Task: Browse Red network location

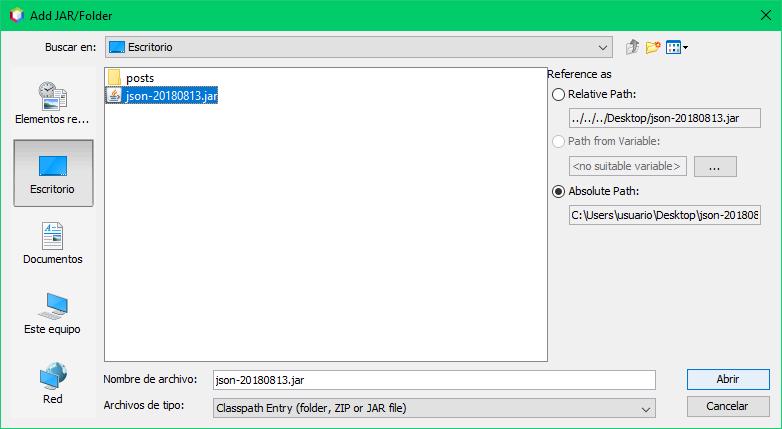Action: [52, 384]
